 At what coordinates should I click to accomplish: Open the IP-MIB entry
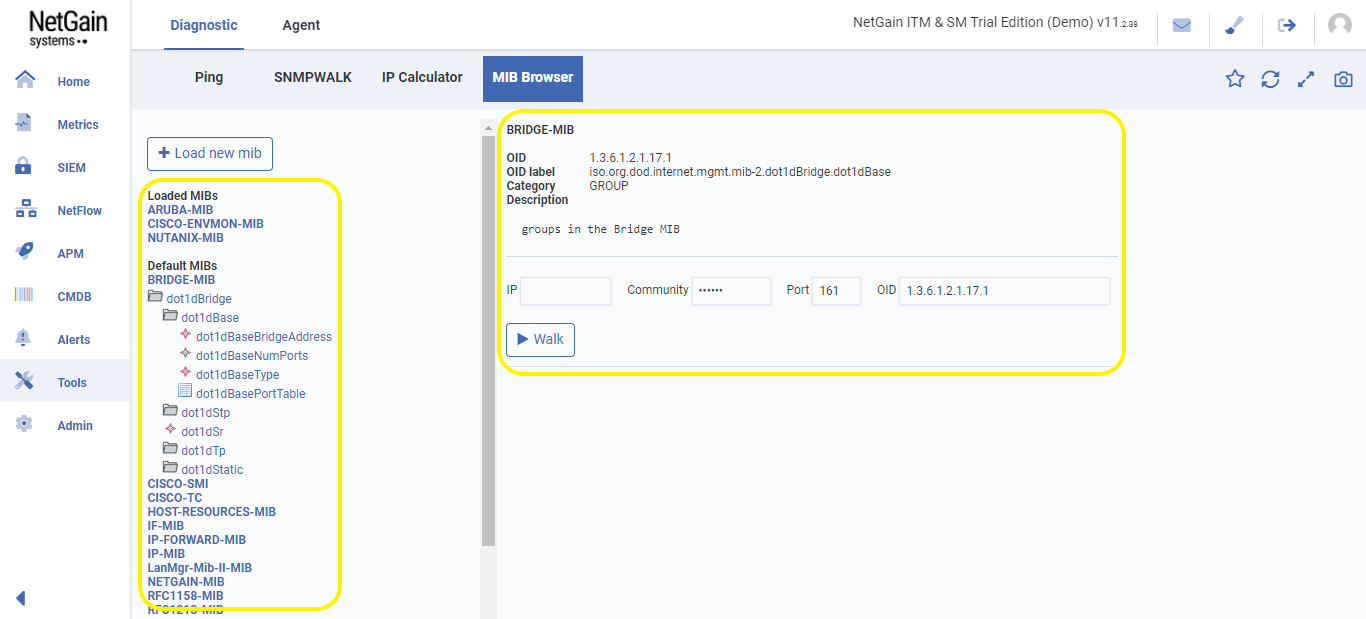[167, 554]
